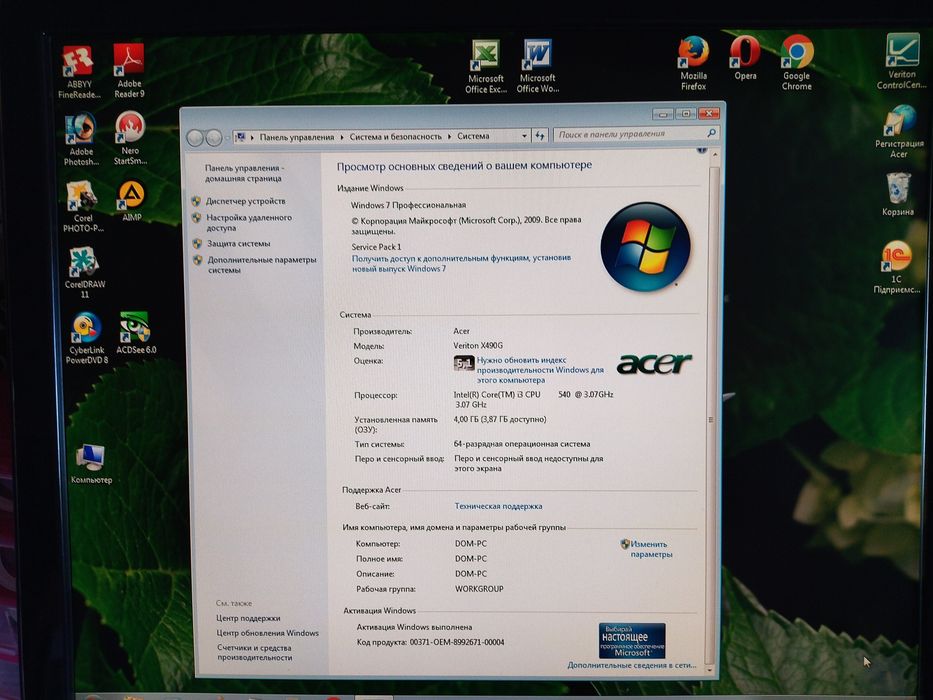Screen dimensions: 933x700
Task: Launch 1C Підприємство desktop icon
Action: click(896, 267)
